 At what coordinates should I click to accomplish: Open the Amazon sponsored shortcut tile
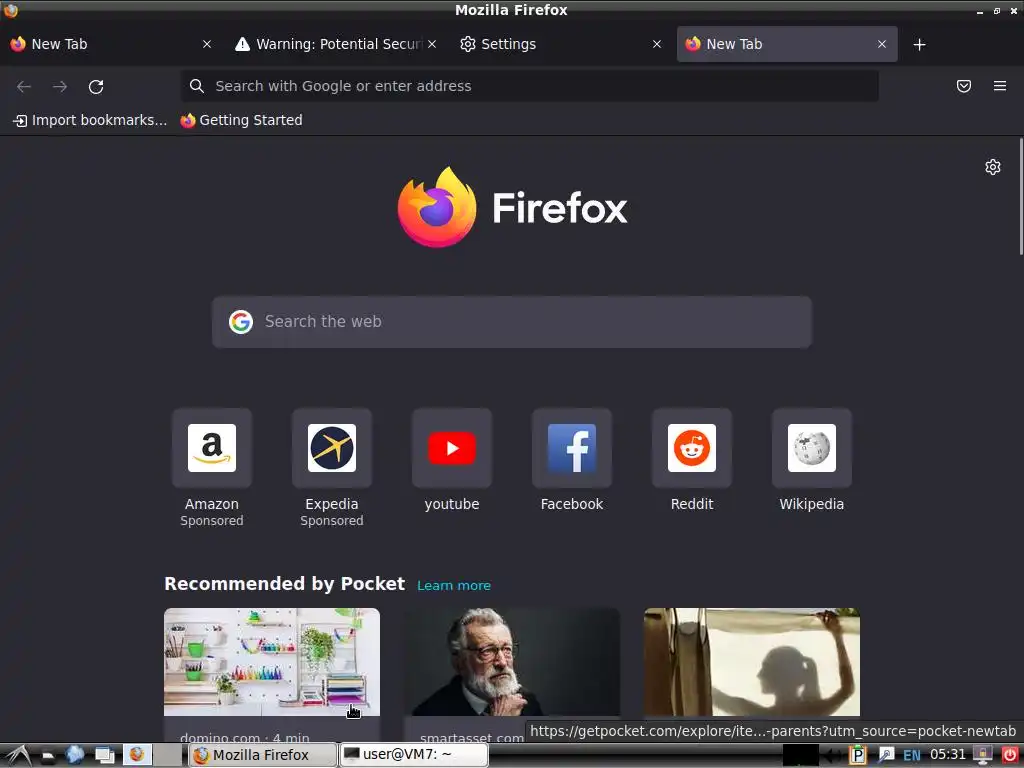(212, 448)
